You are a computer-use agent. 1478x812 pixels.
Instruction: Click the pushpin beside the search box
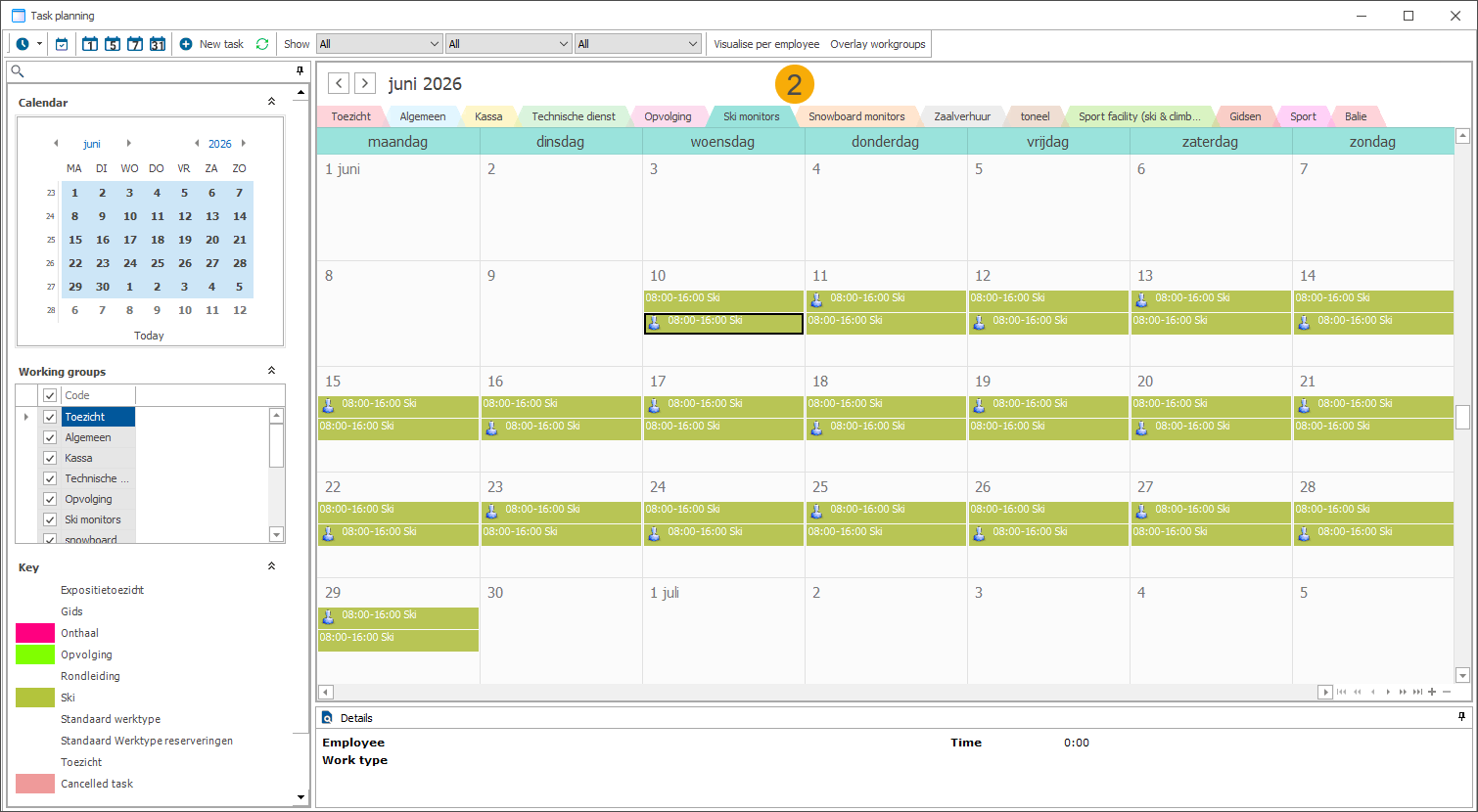(x=300, y=71)
